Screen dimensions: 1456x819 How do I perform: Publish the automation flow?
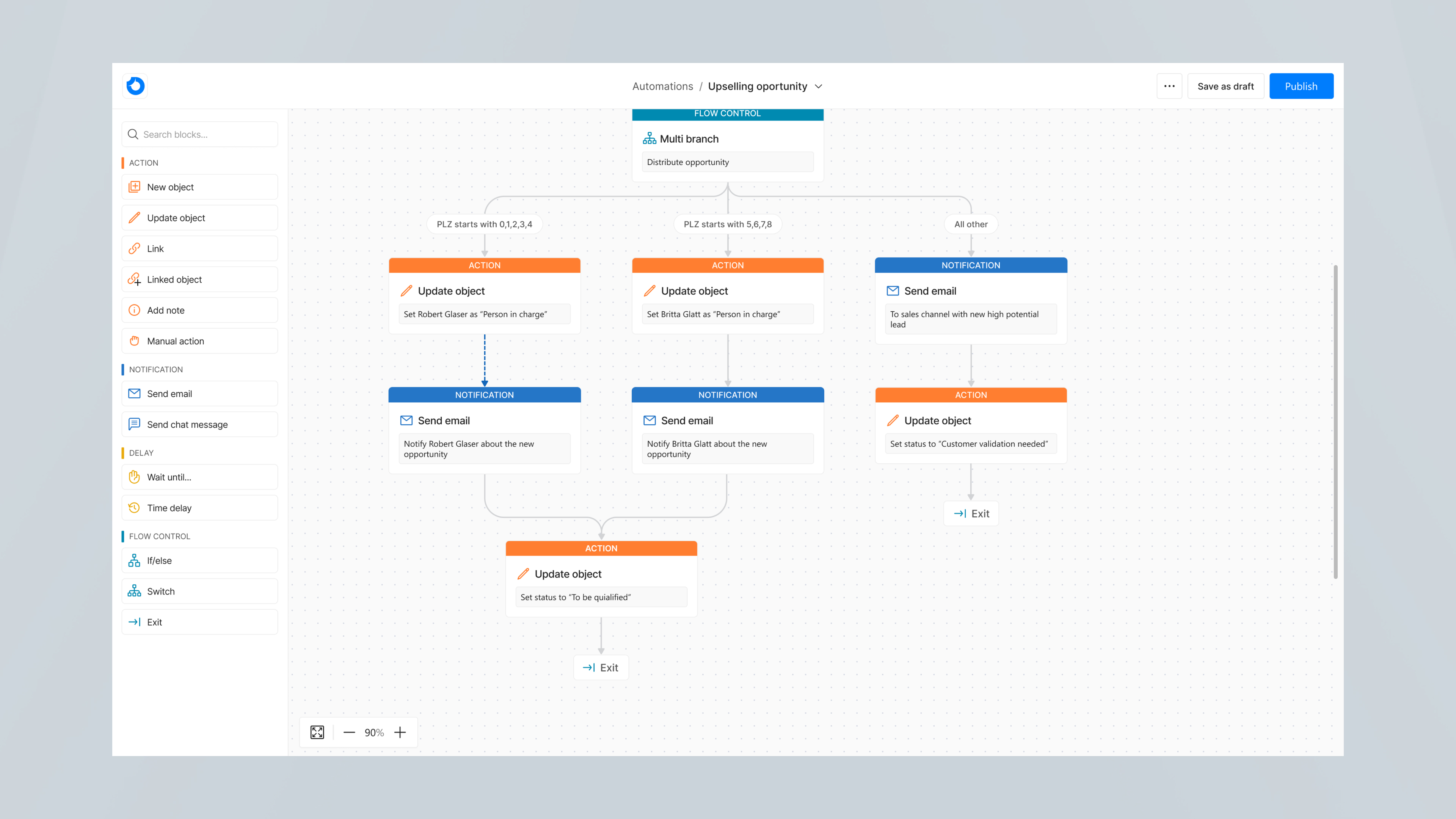pos(1301,86)
